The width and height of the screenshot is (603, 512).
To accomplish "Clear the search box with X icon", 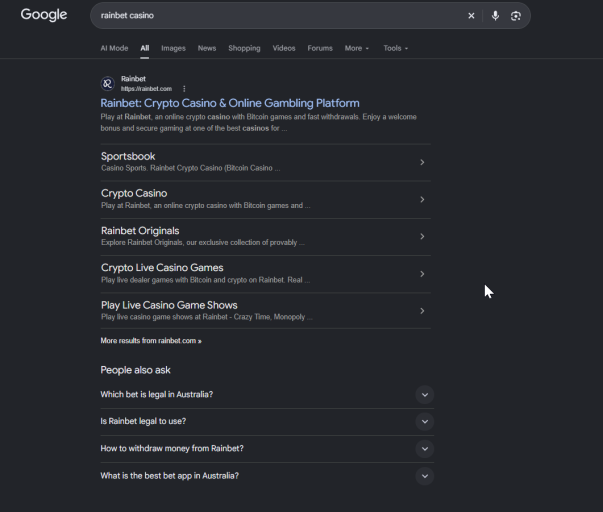I will [x=471, y=16].
